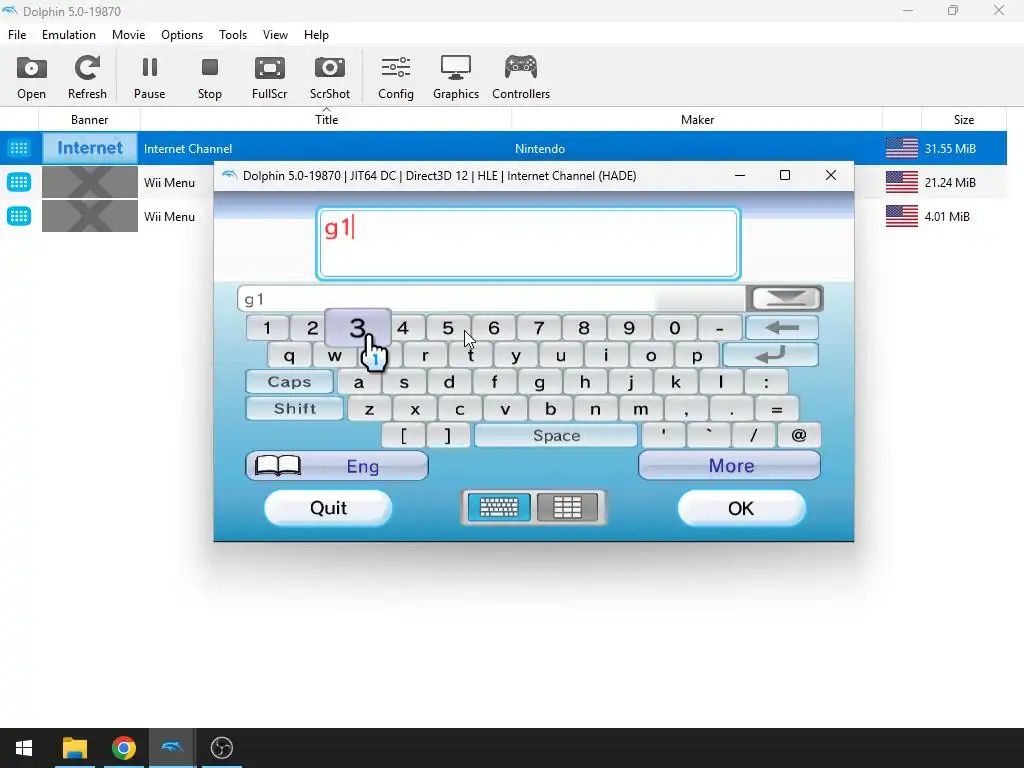Open File Explorer from taskbar

point(74,748)
